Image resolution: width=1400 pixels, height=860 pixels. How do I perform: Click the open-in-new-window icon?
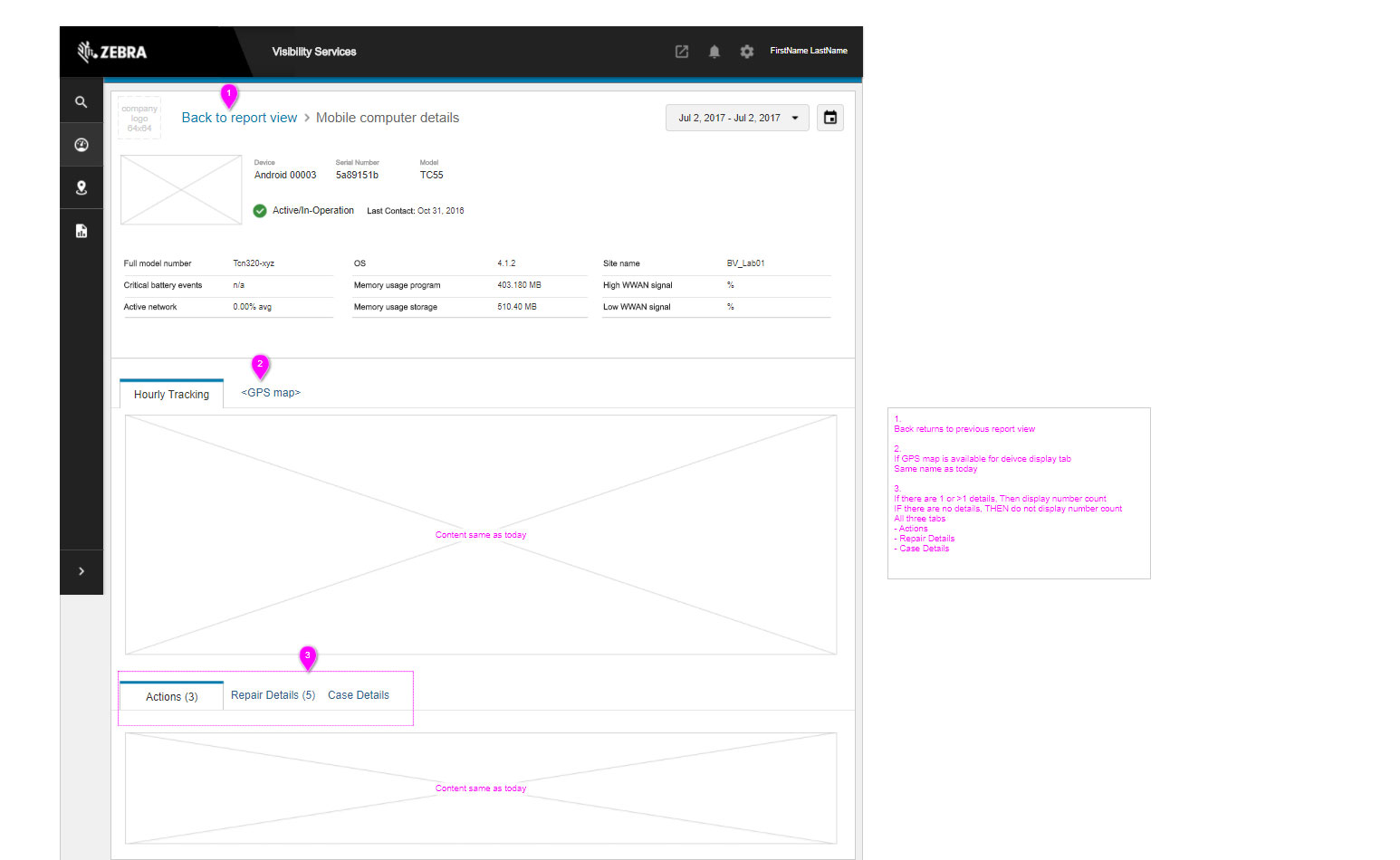pyautogui.click(x=682, y=52)
